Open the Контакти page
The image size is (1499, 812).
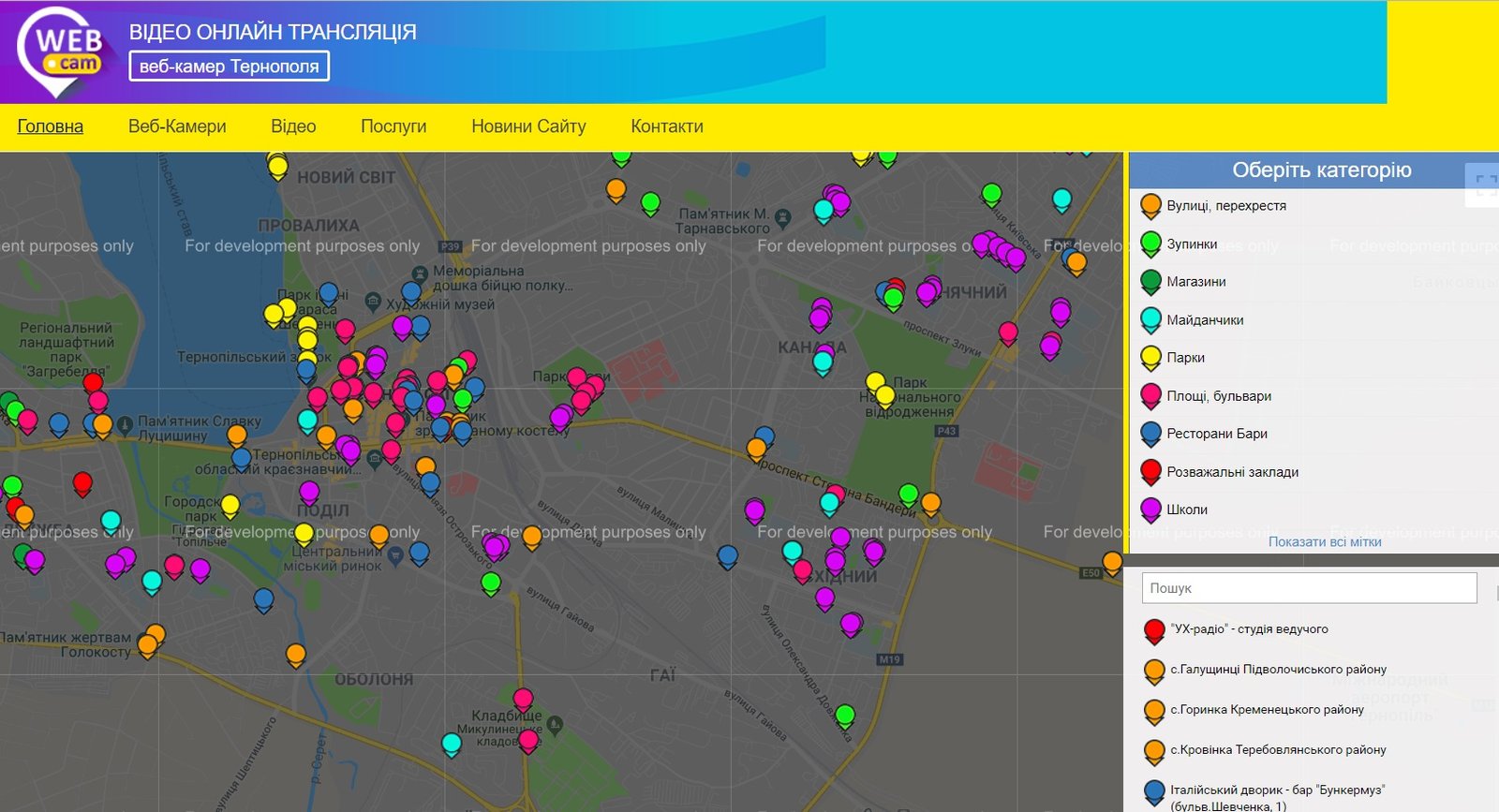pyautogui.click(x=667, y=126)
